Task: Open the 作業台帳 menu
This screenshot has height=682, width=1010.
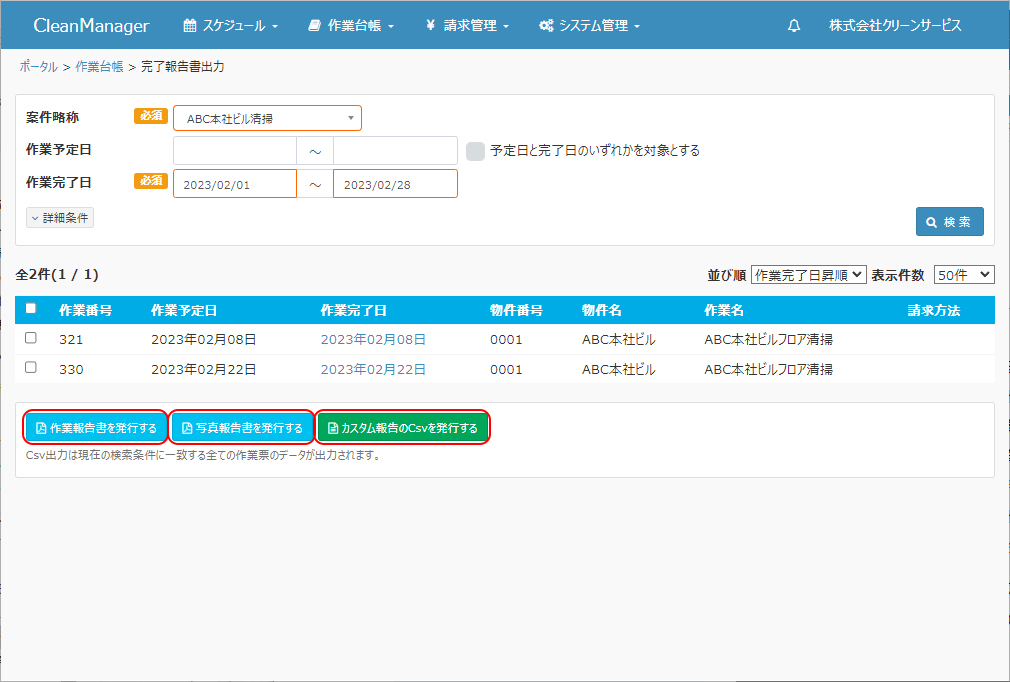Action: coord(351,26)
